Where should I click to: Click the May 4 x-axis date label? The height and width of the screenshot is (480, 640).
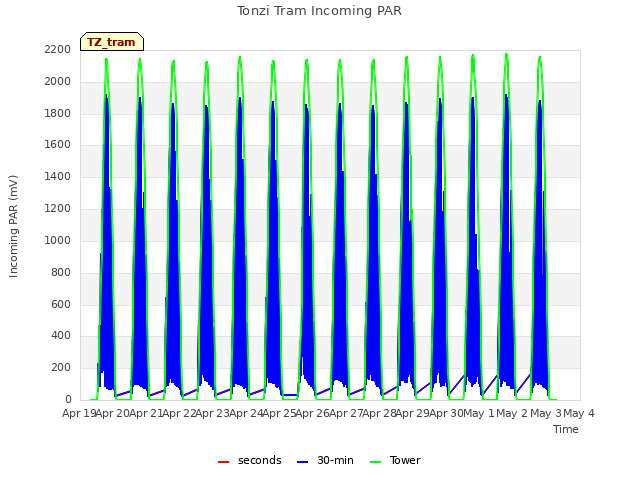[x=579, y=413]
